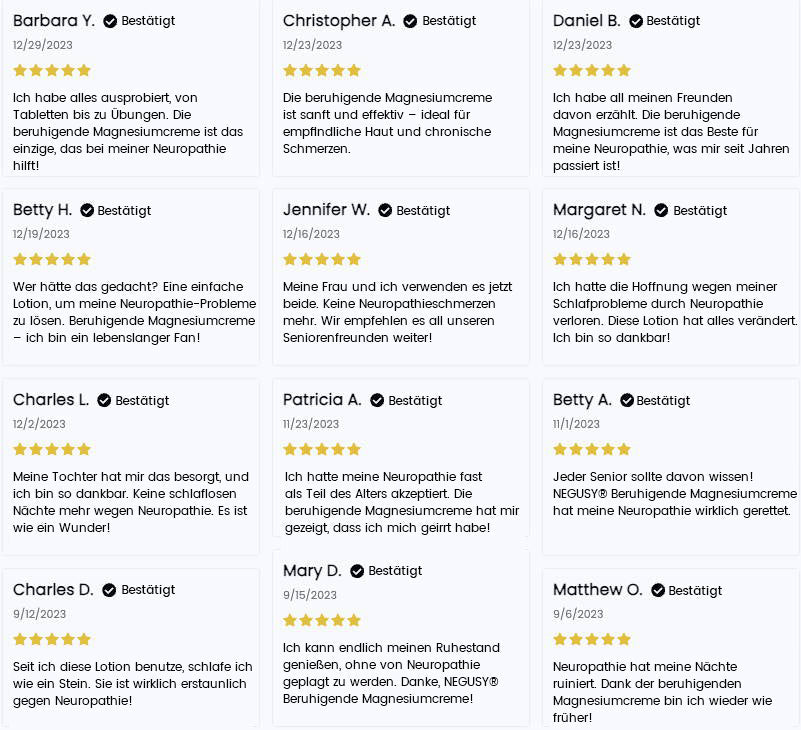
Task: Click reviewer name Christopher A.
Action: point(338,21)
